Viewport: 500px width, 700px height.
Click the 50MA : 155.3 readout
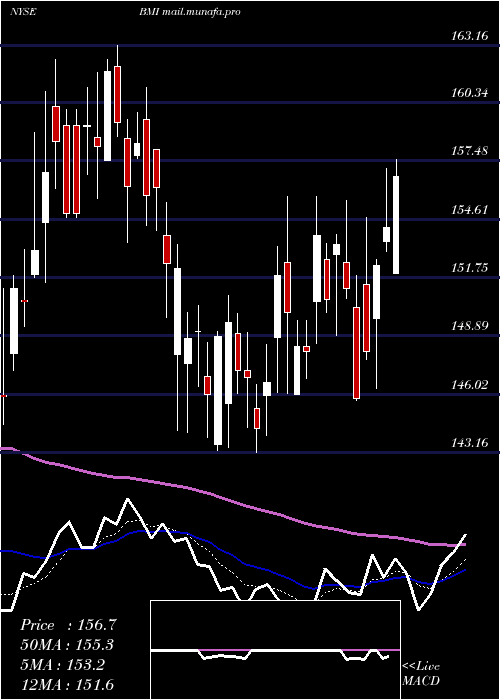pos(67,645)
